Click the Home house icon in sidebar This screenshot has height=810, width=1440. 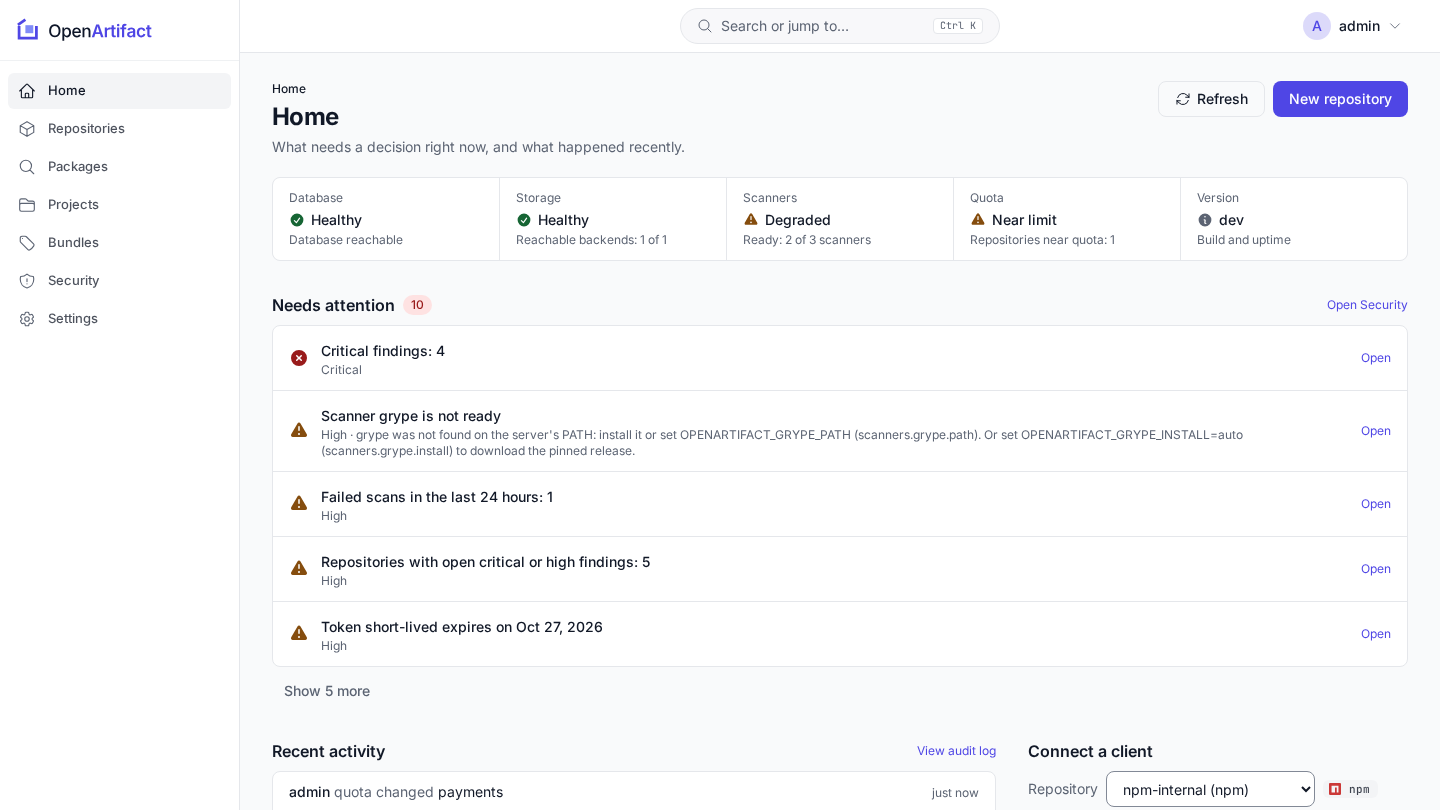tap(27, 91)
